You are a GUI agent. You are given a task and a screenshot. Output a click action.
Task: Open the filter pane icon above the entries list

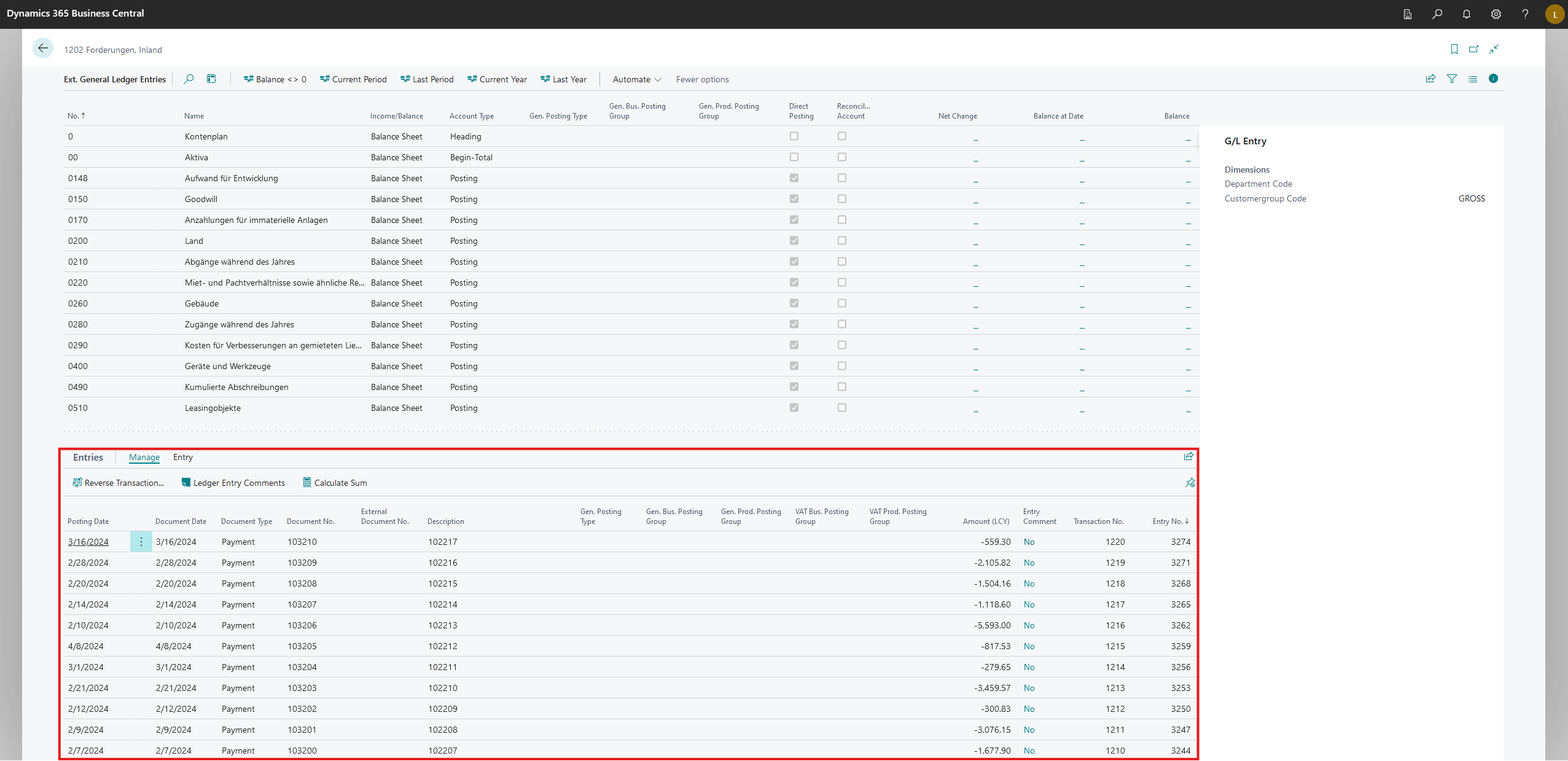(1452, 79)
